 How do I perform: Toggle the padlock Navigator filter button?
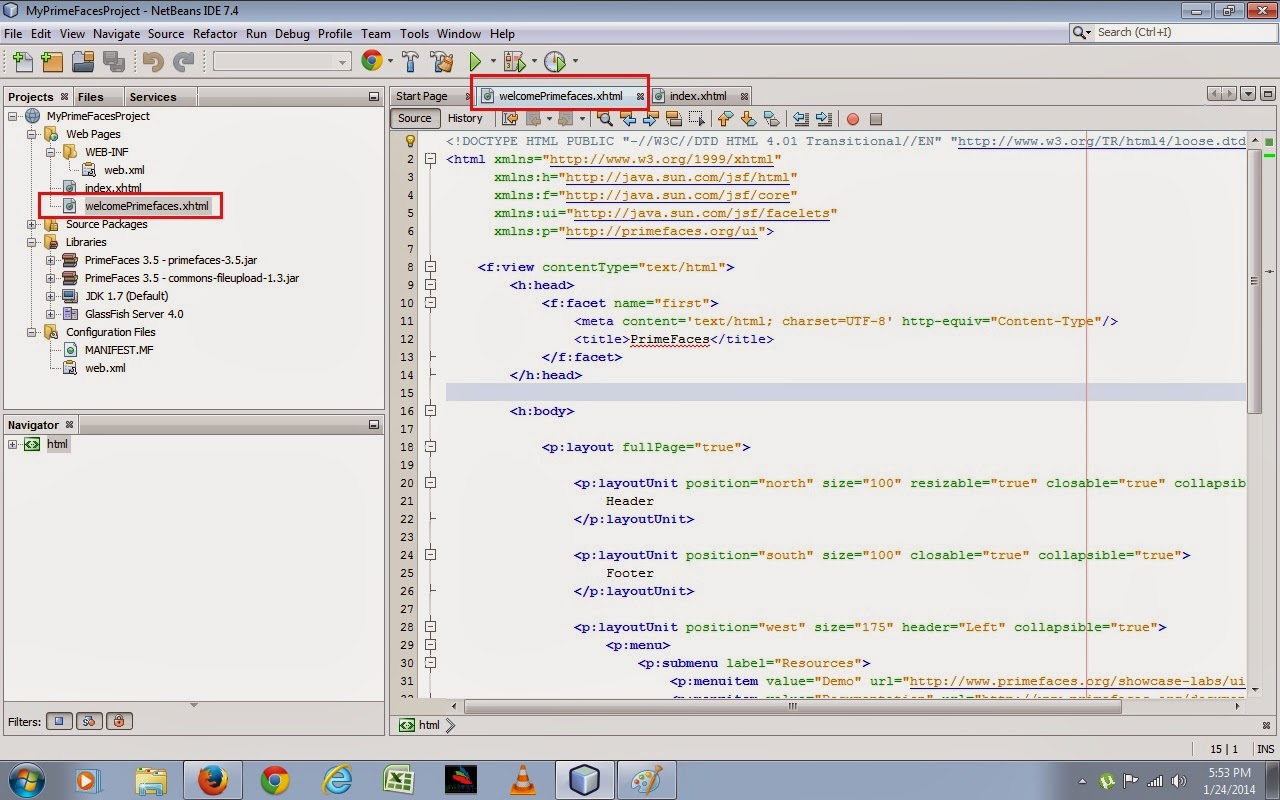point(119,721)
